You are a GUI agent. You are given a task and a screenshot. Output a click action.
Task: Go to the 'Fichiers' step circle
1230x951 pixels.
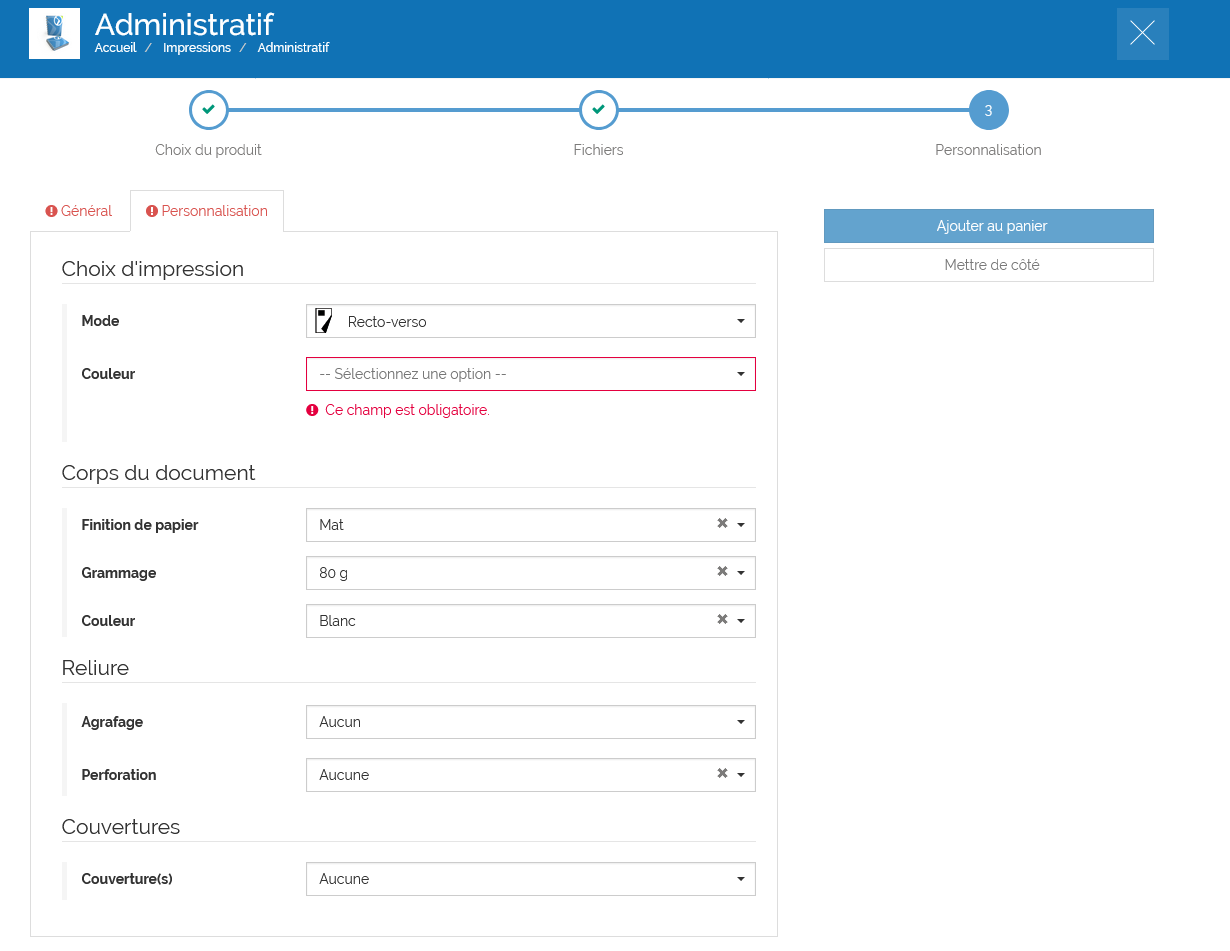[x=598, y=110]
